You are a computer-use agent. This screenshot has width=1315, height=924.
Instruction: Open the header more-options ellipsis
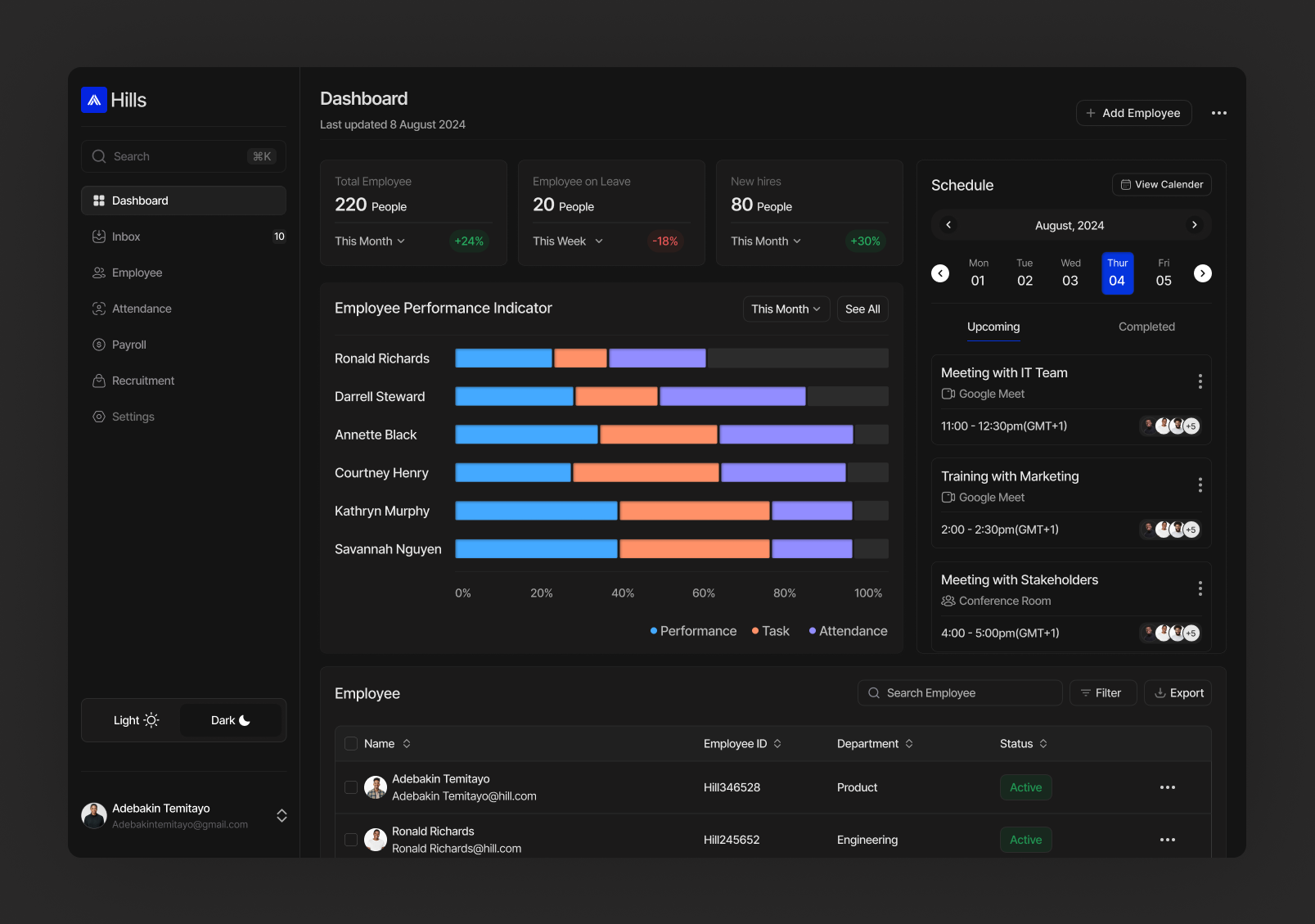1218,113
